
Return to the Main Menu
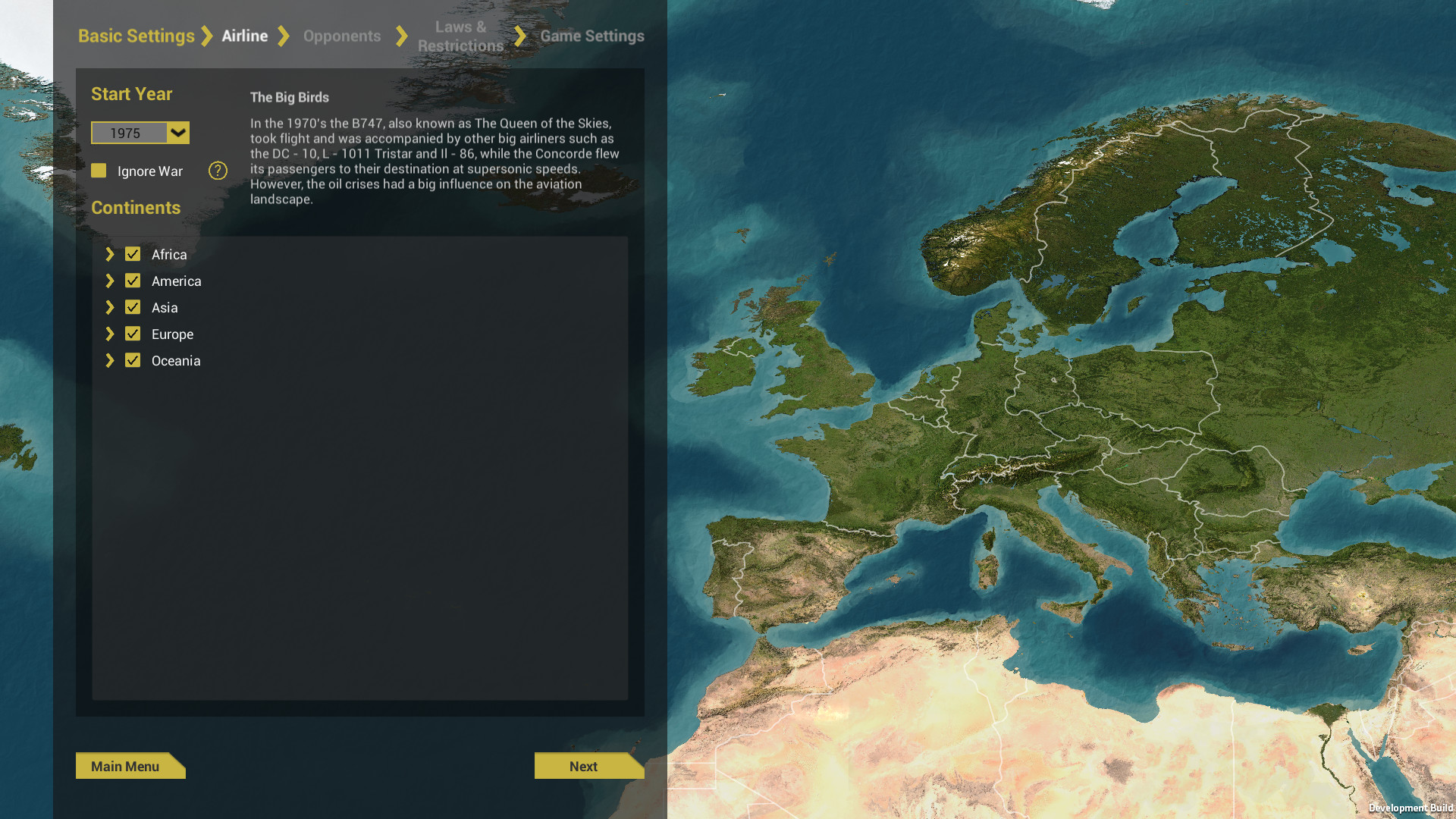125,766
